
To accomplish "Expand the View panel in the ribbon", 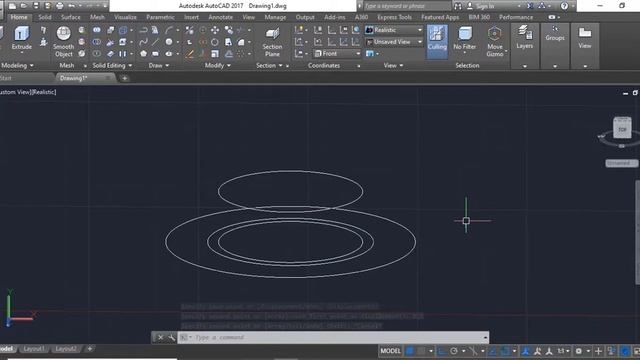I will click(x=393, y=65).
